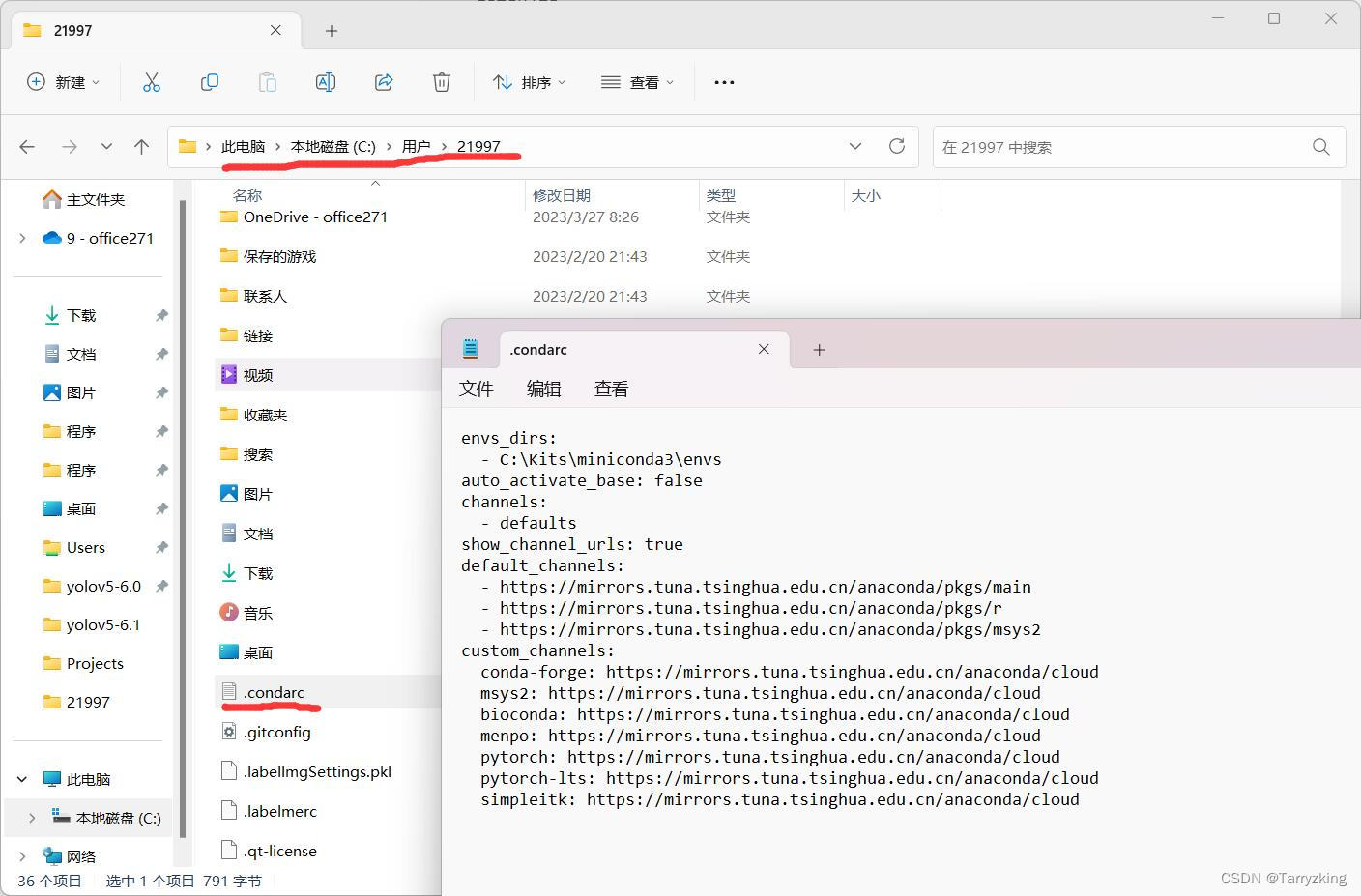Screen dimensions: 1361x896
Task: Open Notepad 编辑 menu
Action: coord(543,389)
